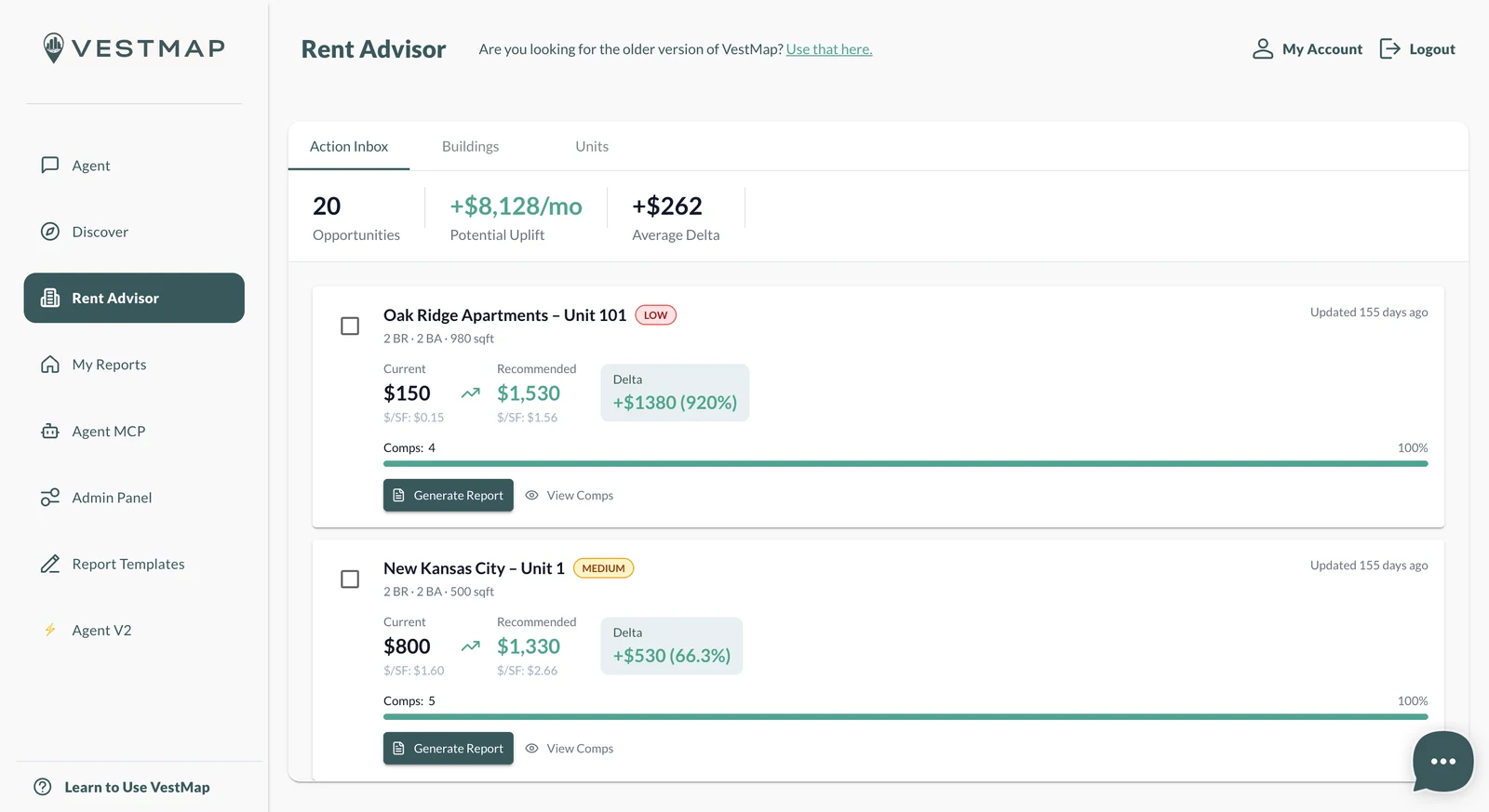The image size is (1489, 812).
Task: Click the Rent Advisor page heading
Action: click(373, 49)
